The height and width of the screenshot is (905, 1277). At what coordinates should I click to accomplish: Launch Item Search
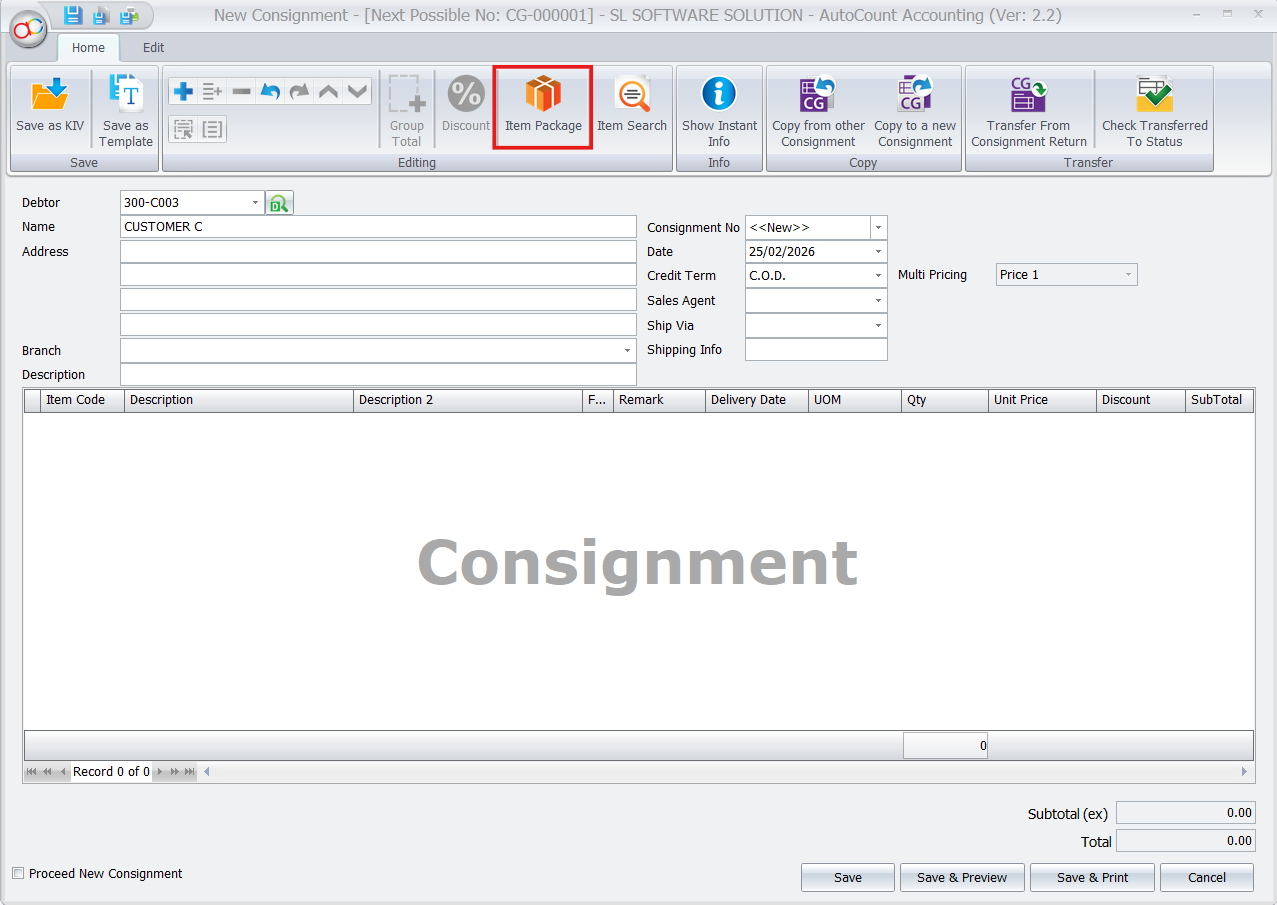coord(632,105)
